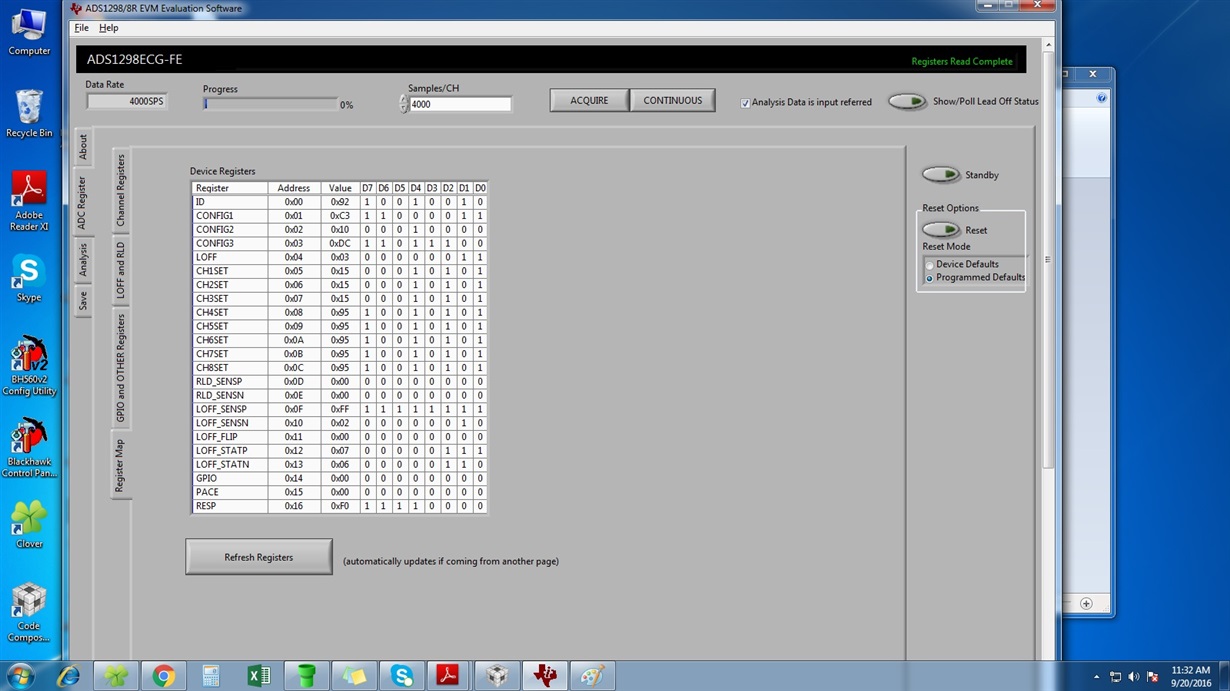Screen dimensions: 1230x691
Task: Open Adobe Reader from the taskbar
Action: tap(447, 676)
